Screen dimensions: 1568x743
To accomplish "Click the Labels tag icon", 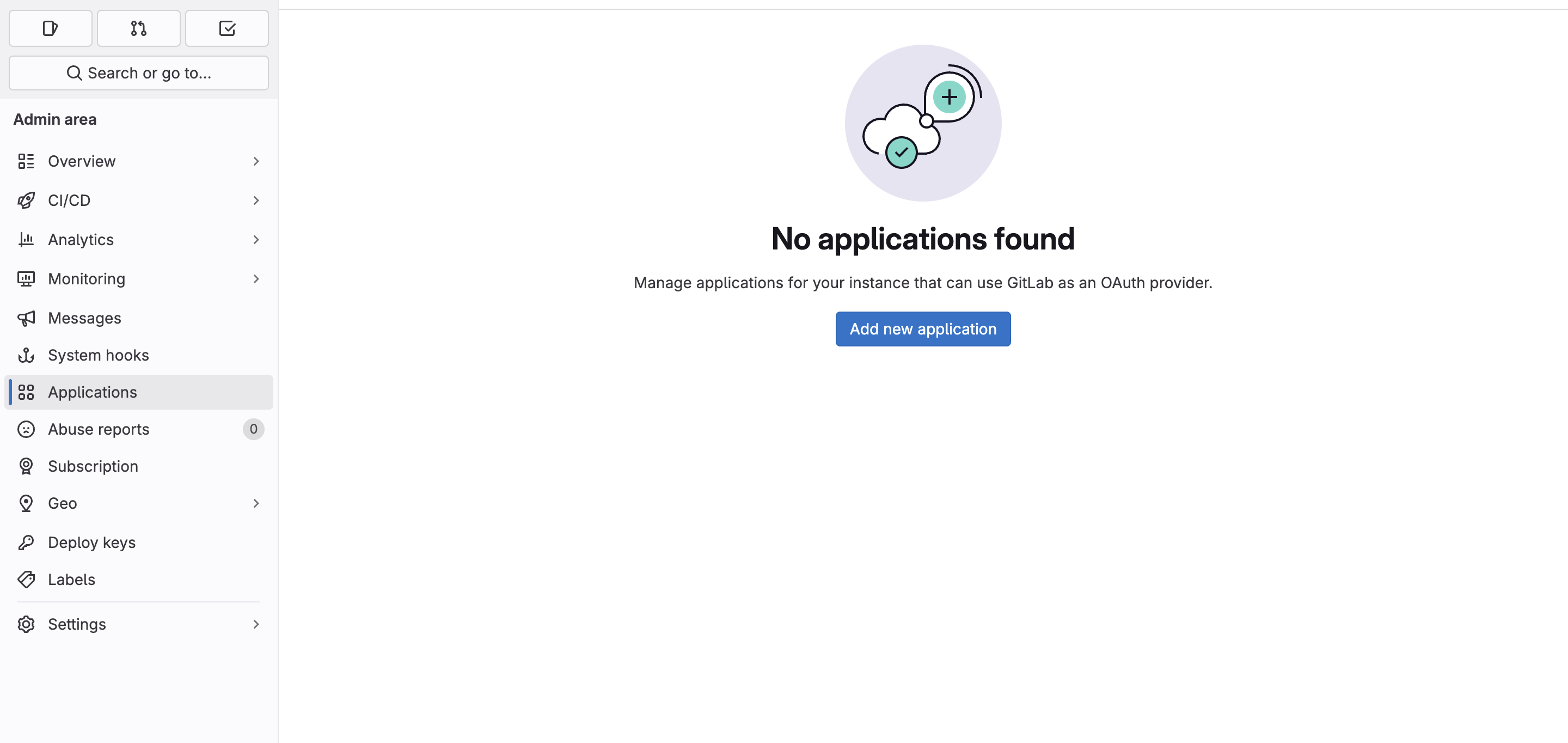I will 26,579.
